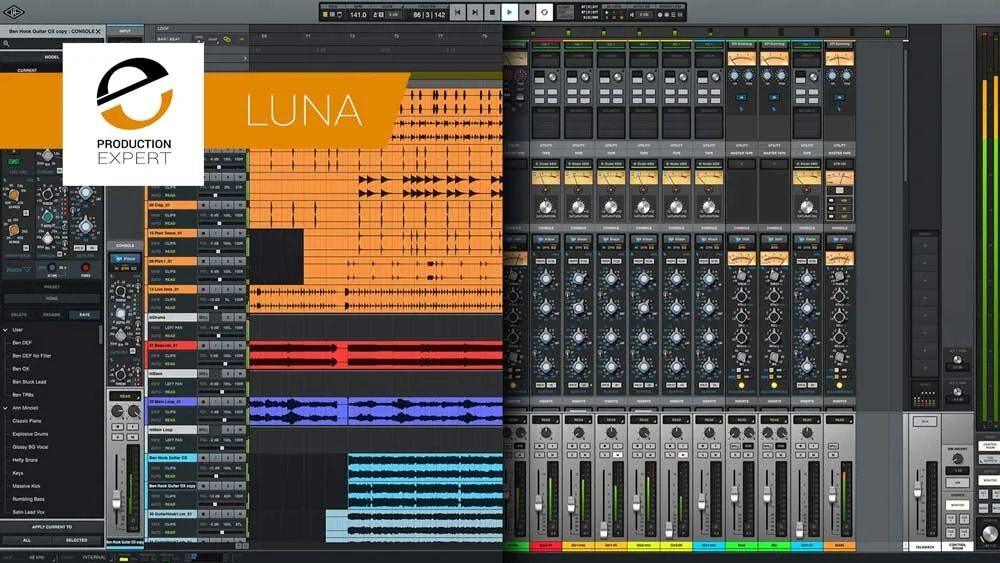Record-arm the Ben Hook Guitar OX track

tap(203, 458)
